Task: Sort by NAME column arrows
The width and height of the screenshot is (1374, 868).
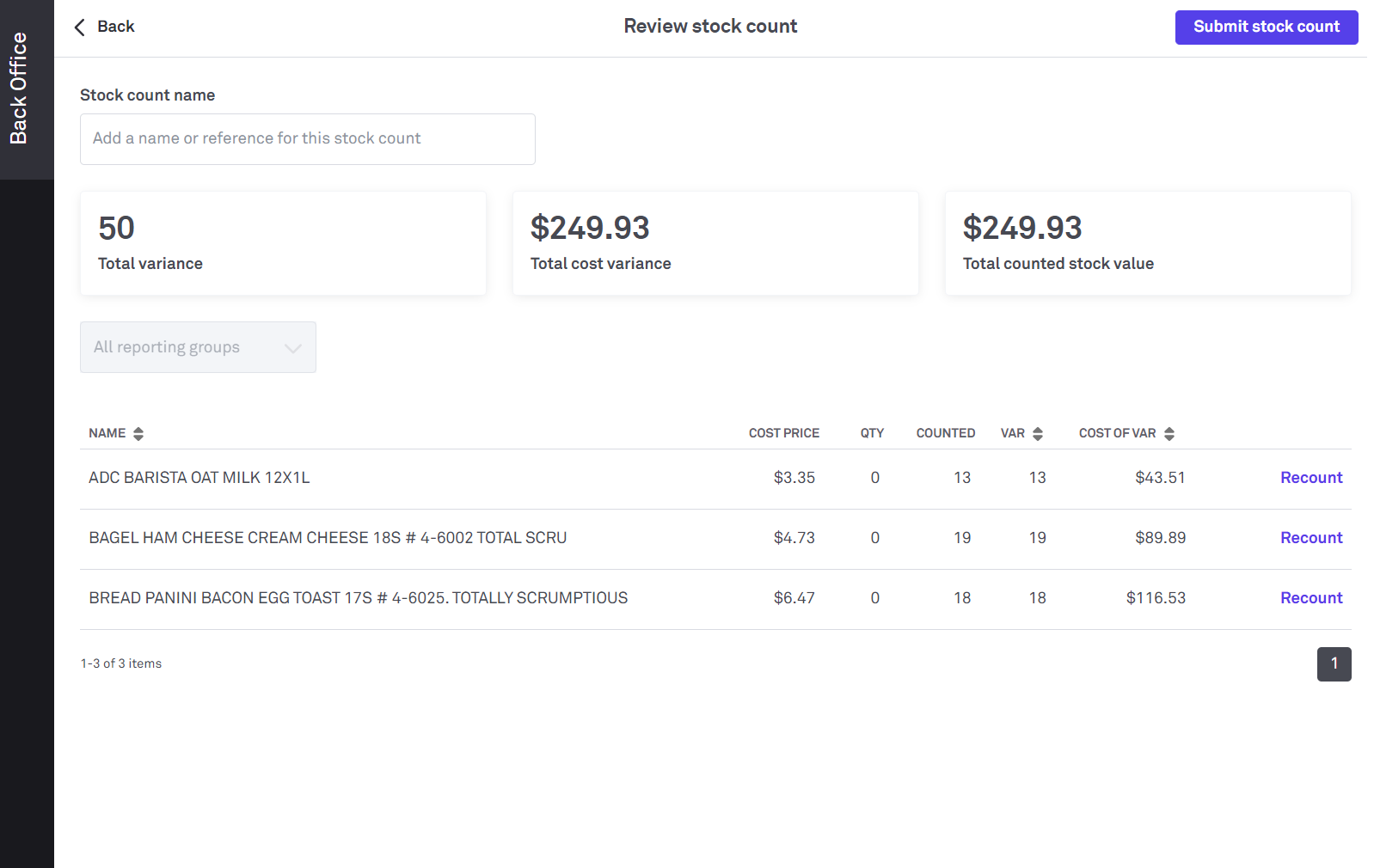Action: click(138, 434)
